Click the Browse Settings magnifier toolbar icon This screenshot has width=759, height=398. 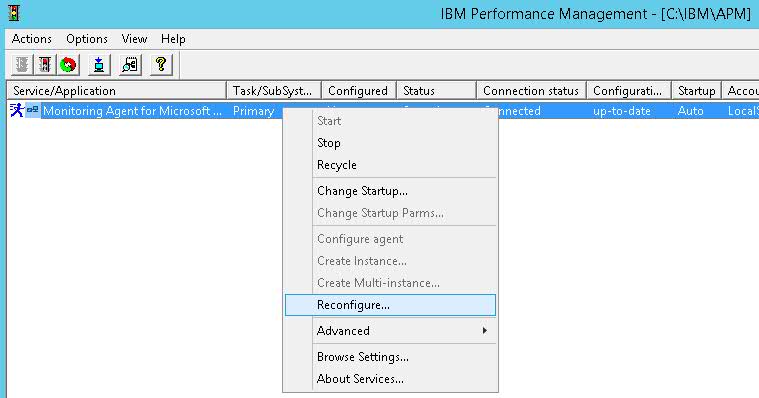[x=130, y=64]
